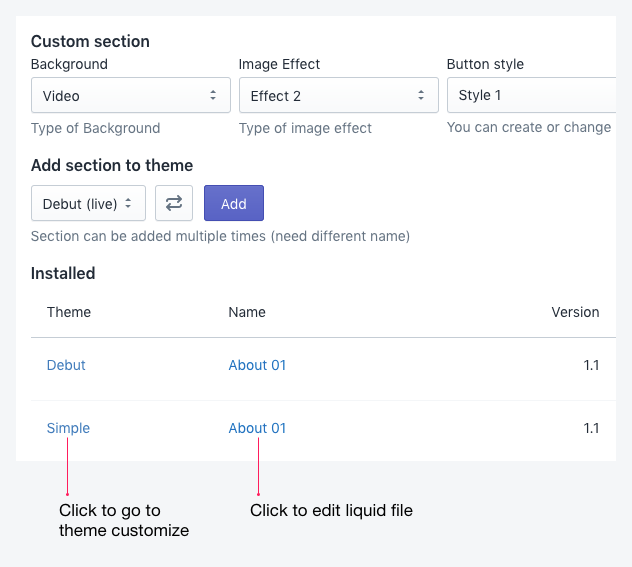The height and width of the screenshot is (567, 632).
Task: Expand the Button style dropdown showing Style 1
Action: 531,95
